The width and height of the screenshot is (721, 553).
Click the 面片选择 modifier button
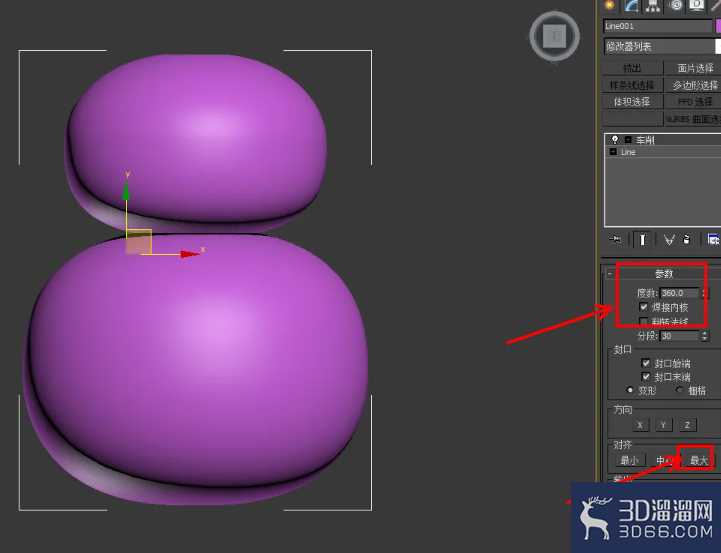click(x=693, y=68)
